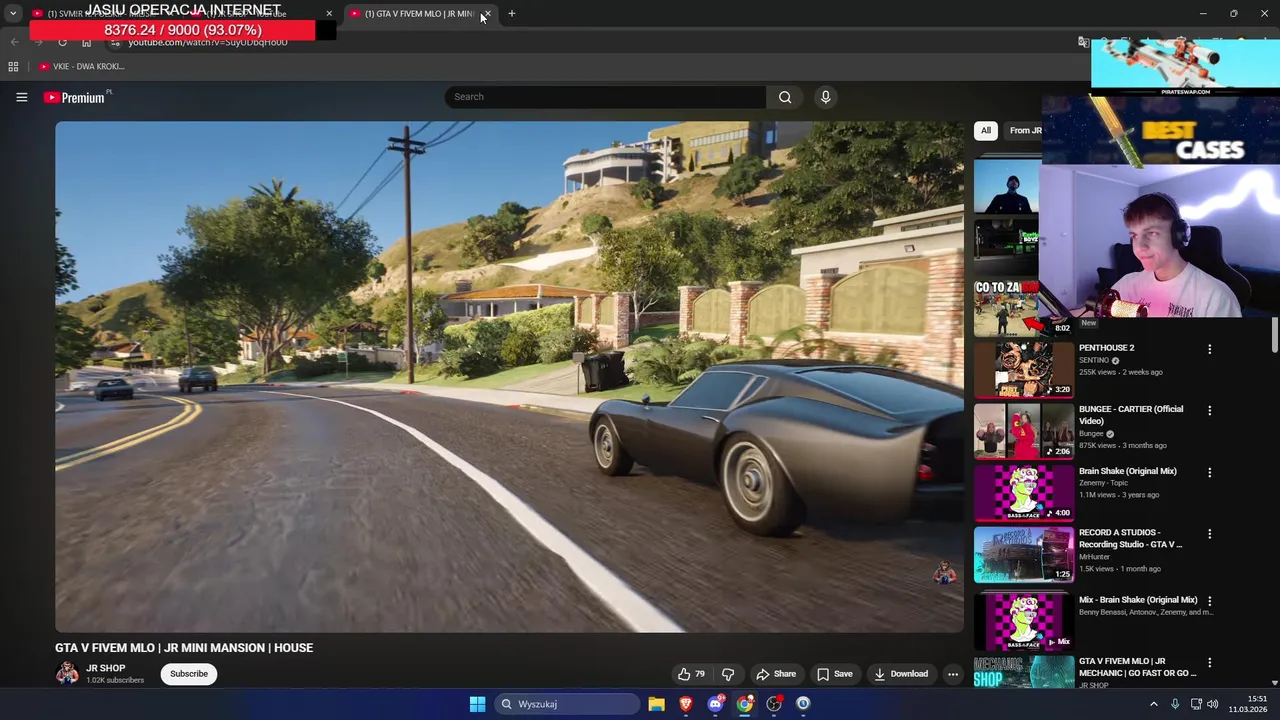Reload the page in browser toolbar
The height and width of the screenshot is (720, 1280).
62,42
